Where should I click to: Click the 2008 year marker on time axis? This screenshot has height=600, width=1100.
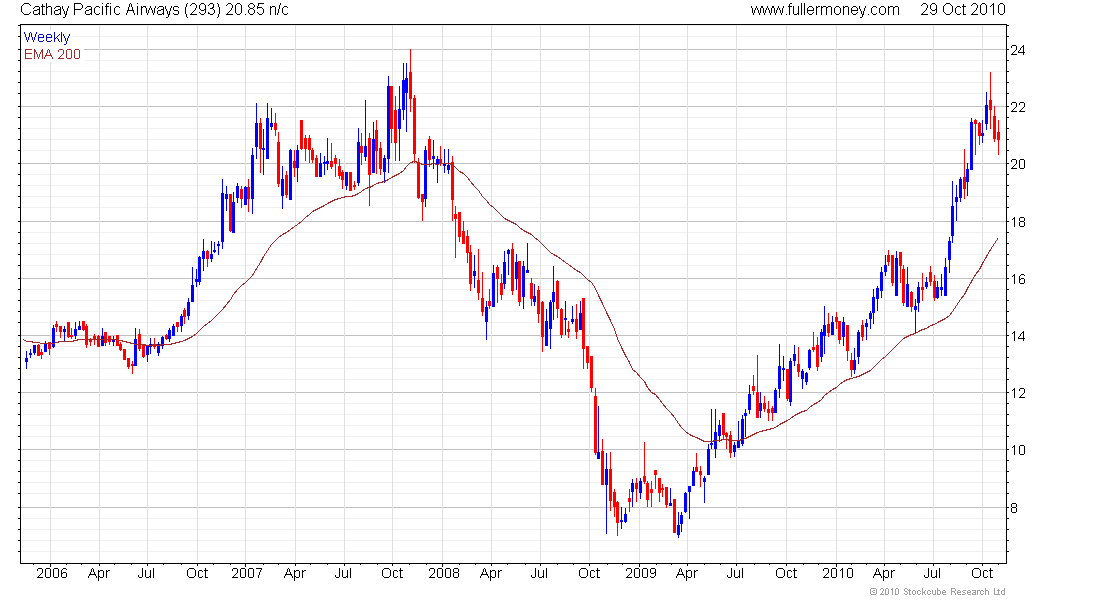pos(444,573)
